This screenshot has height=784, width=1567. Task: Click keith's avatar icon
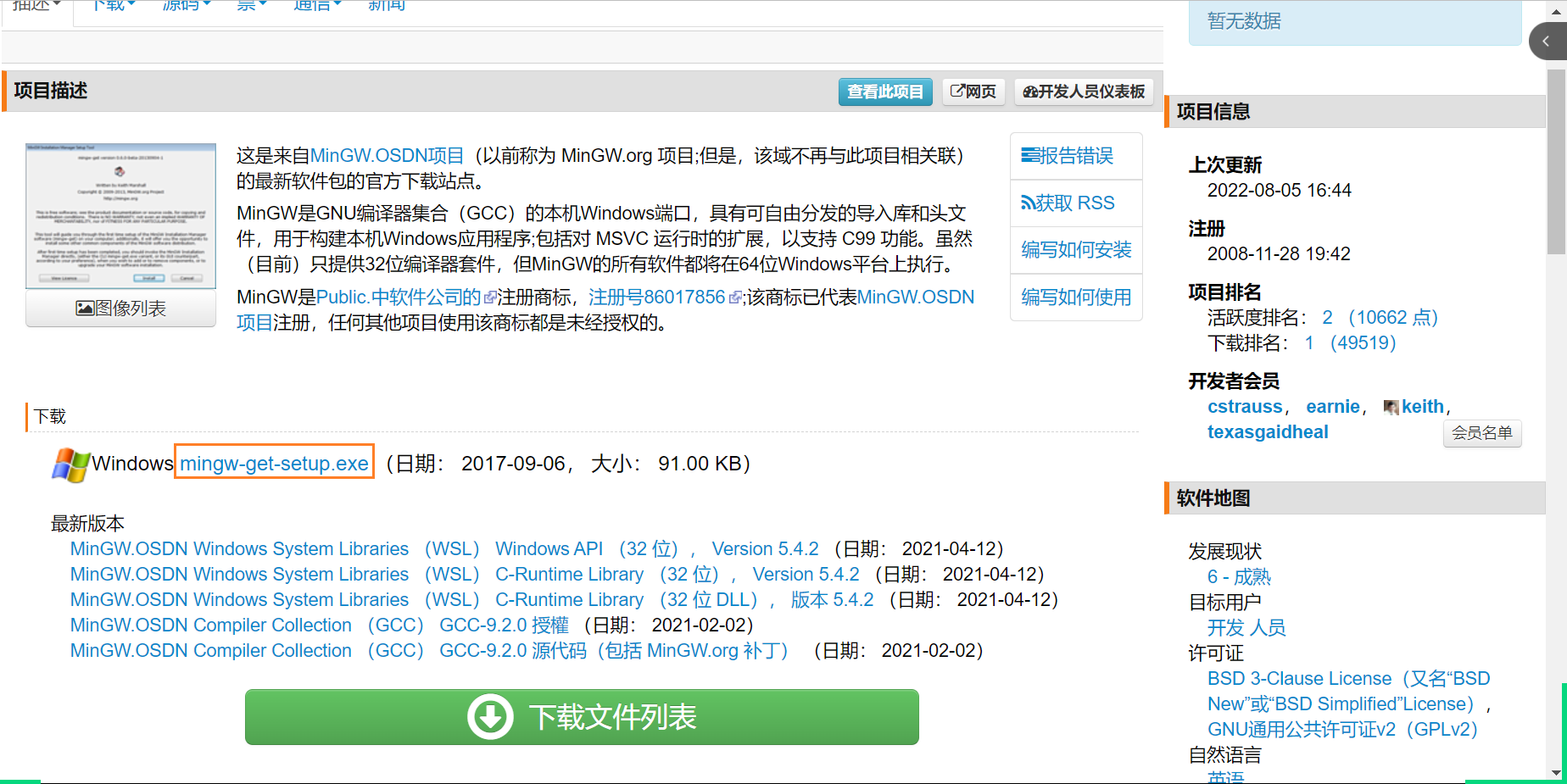1391,408
